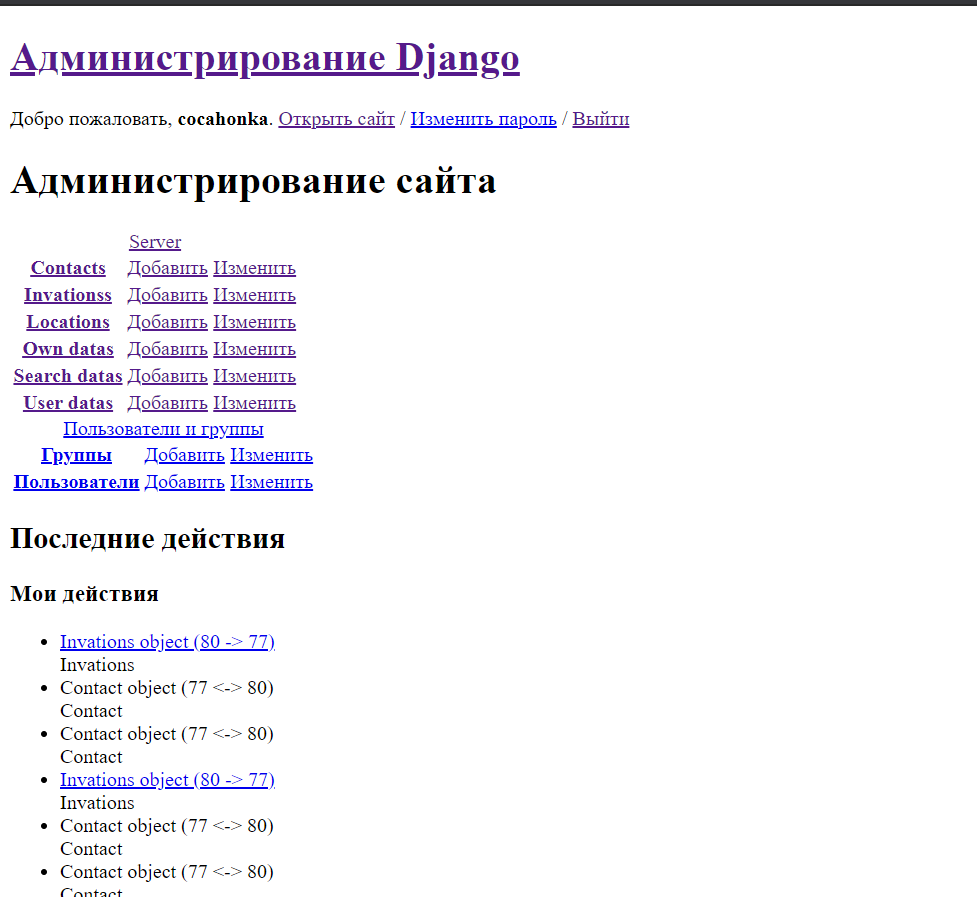Log out via the Выйти link
This screenshot has width=977, height=897.
point(601,119)
